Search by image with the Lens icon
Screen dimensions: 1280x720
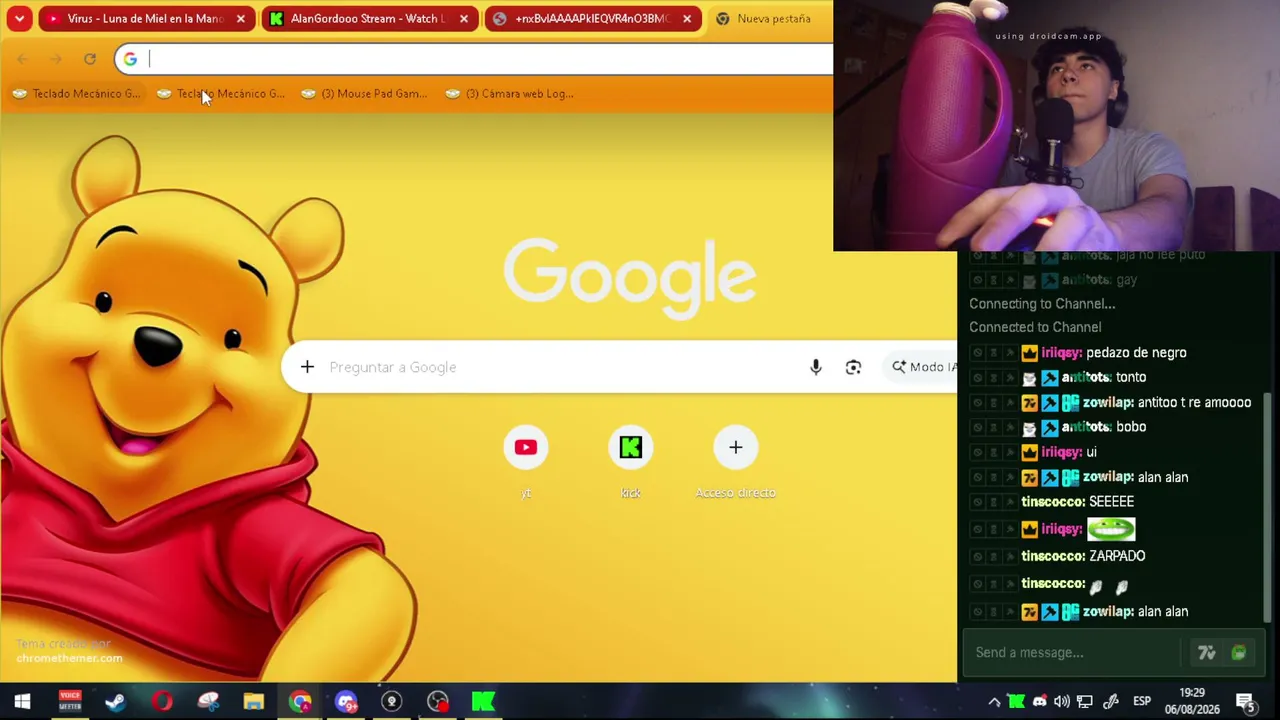(x=853, y=367)
